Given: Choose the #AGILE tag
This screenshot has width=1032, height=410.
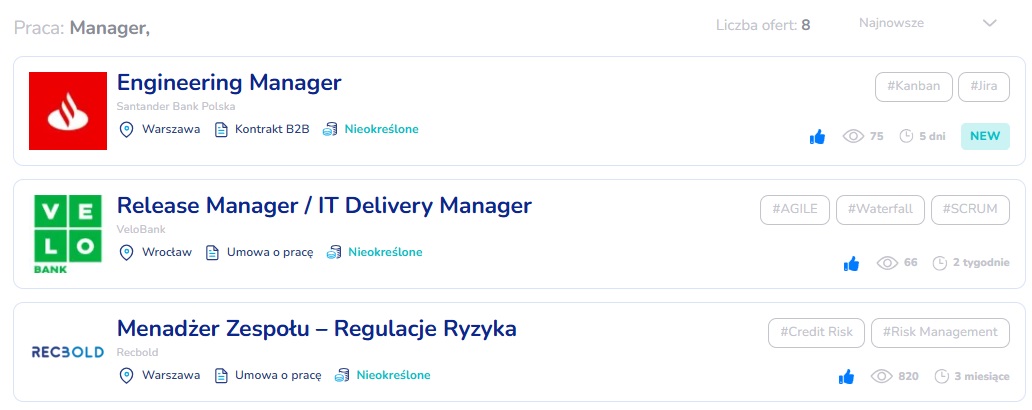Looking at the screenshot, I should tap(795, 209).
